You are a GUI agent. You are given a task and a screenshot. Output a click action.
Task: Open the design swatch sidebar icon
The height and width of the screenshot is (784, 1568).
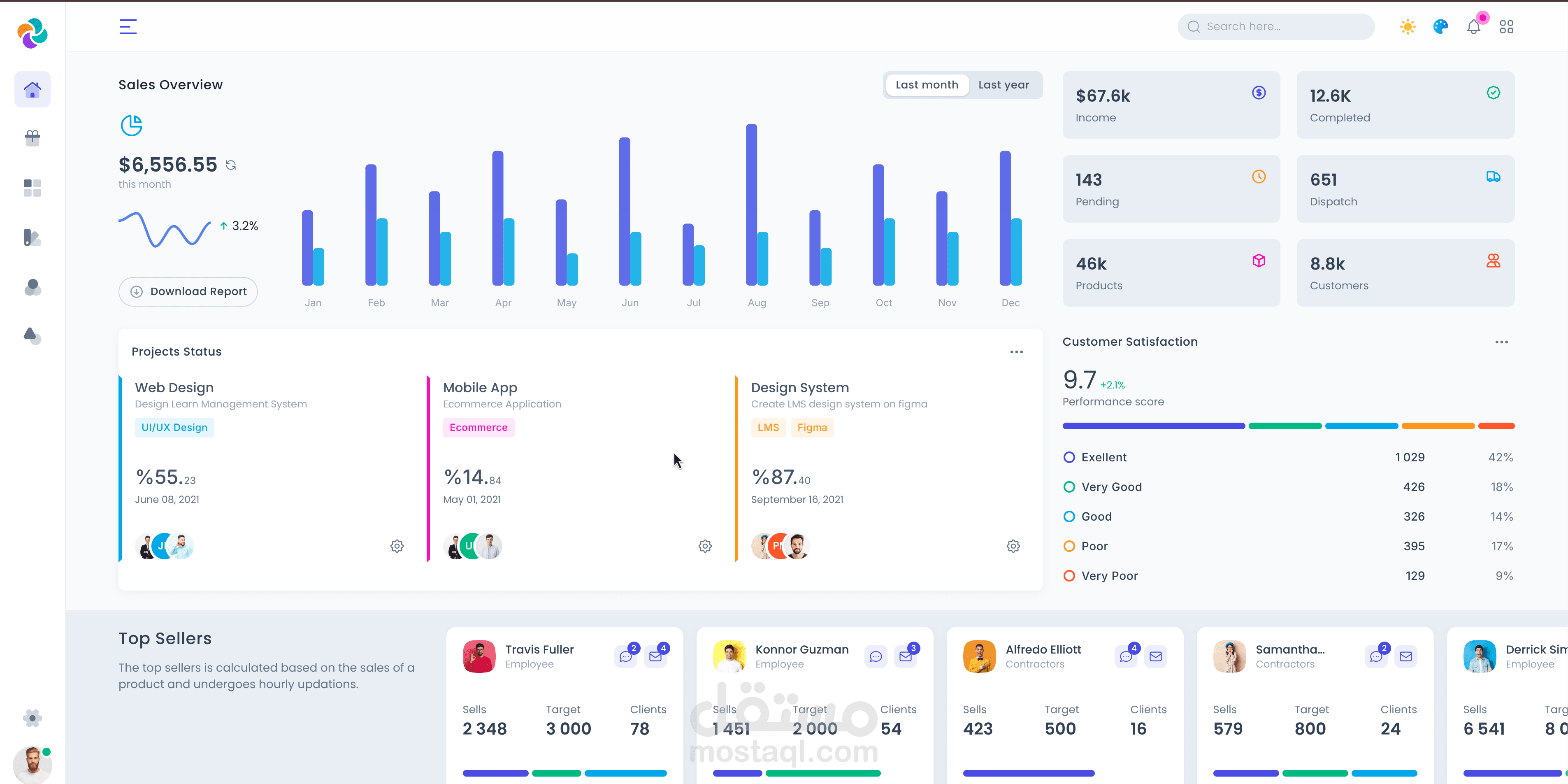point(32,237)
